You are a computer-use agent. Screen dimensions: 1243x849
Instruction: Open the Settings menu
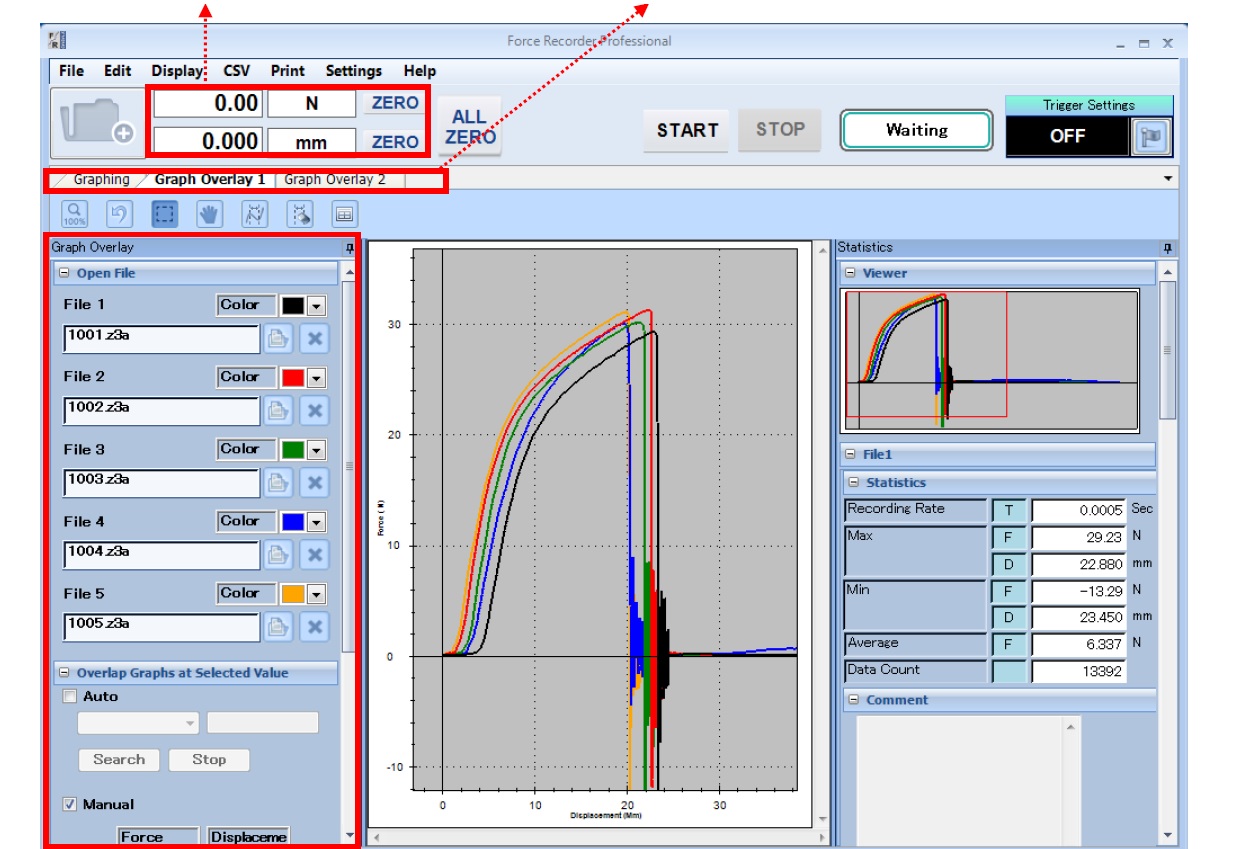tap(353, 71)
